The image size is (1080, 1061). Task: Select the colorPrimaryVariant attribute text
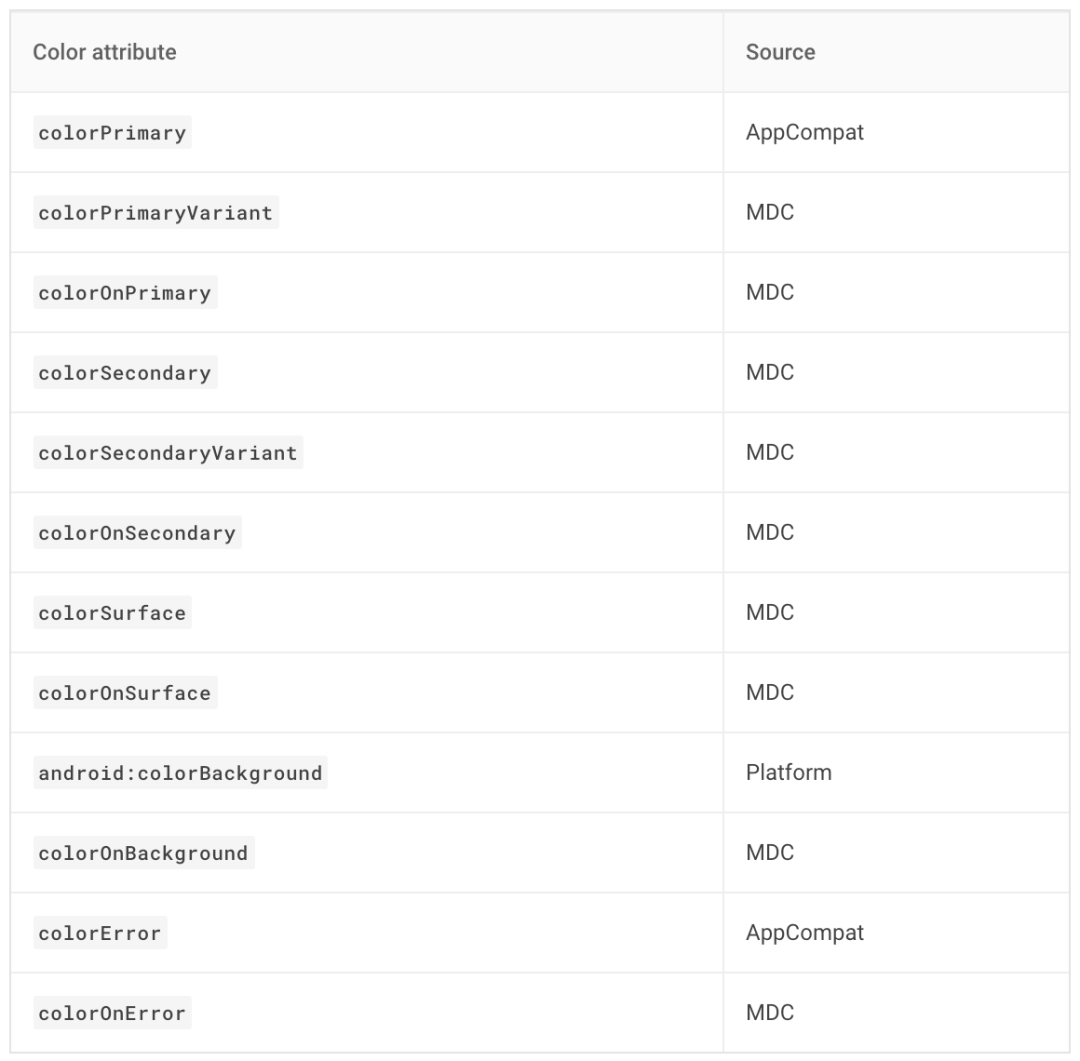[x=155, y=213]
